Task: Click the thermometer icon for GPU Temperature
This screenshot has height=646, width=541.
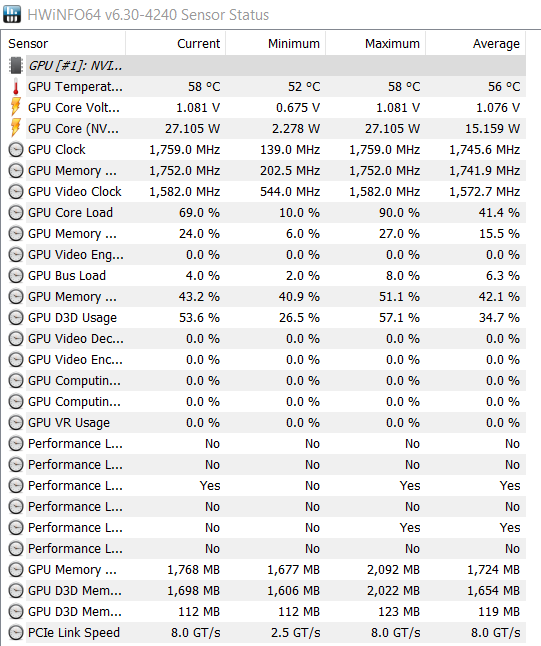Action: pos(16,87)
